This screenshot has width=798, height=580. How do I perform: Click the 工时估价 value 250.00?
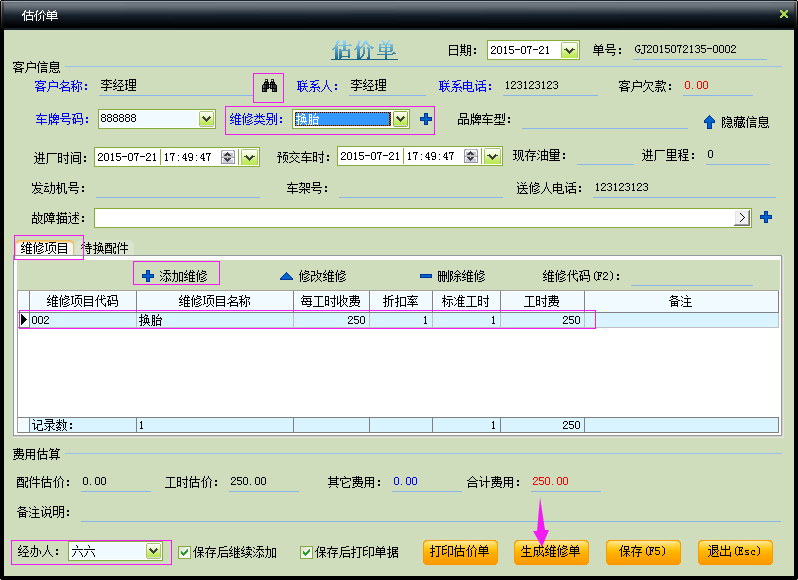248,481
